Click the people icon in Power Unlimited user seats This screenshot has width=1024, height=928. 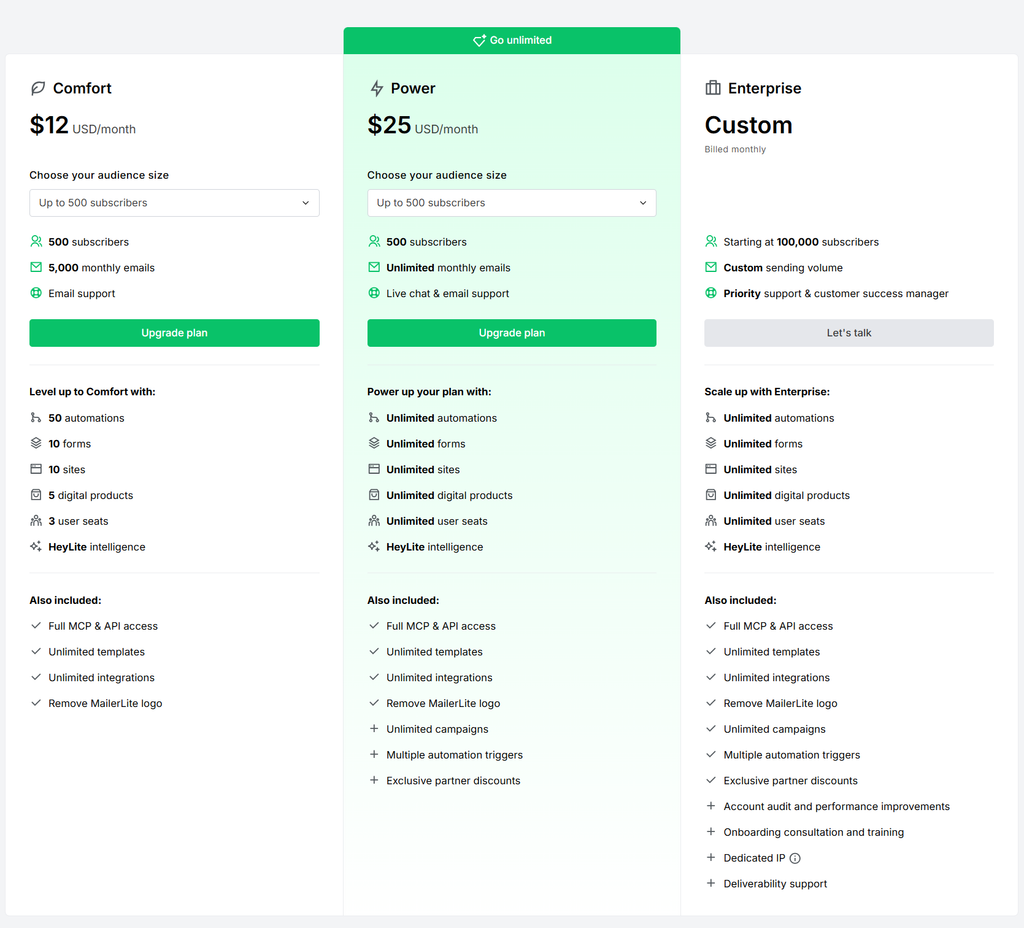click(x=374, y=520)
